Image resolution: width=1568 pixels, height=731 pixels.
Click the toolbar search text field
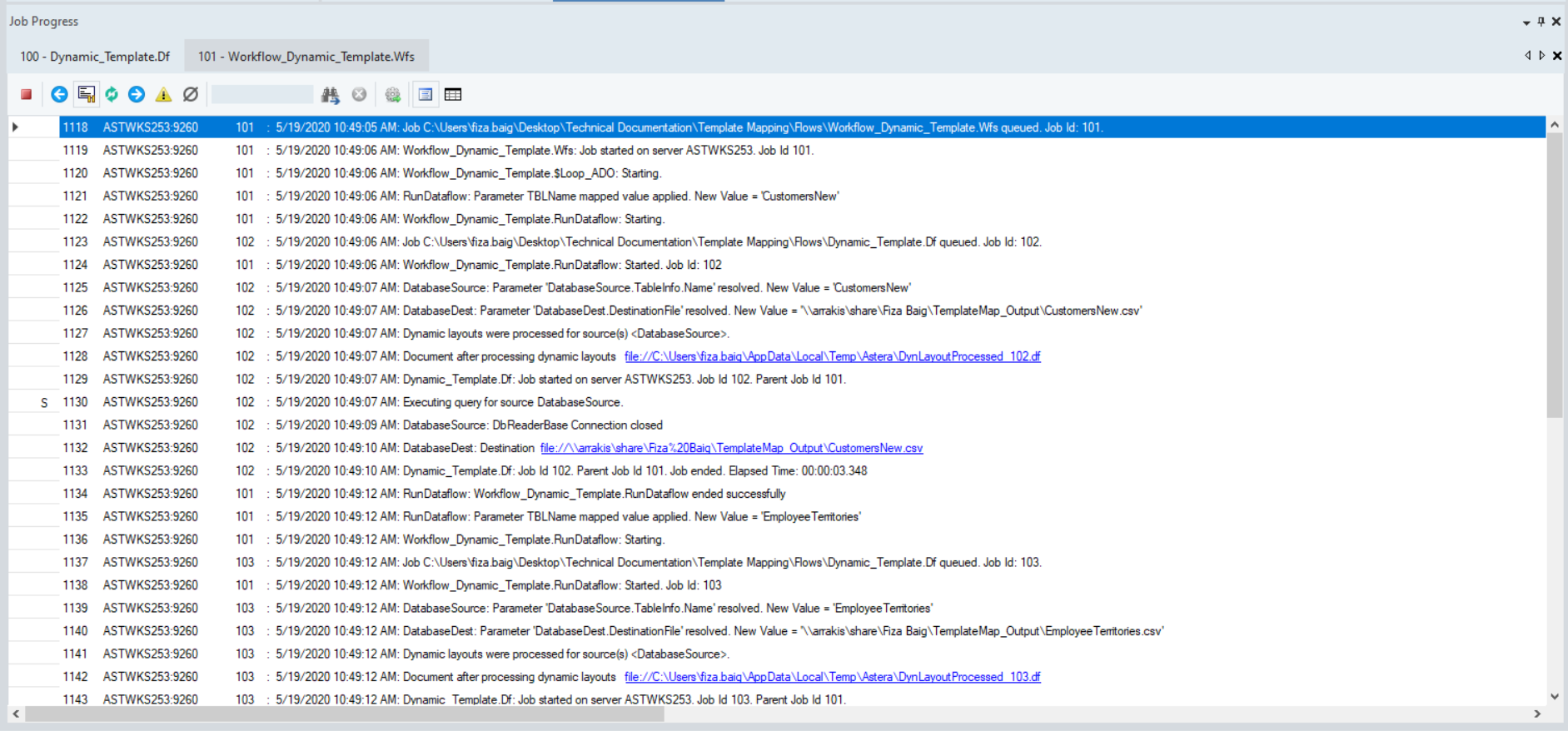[x=262, y=95]
